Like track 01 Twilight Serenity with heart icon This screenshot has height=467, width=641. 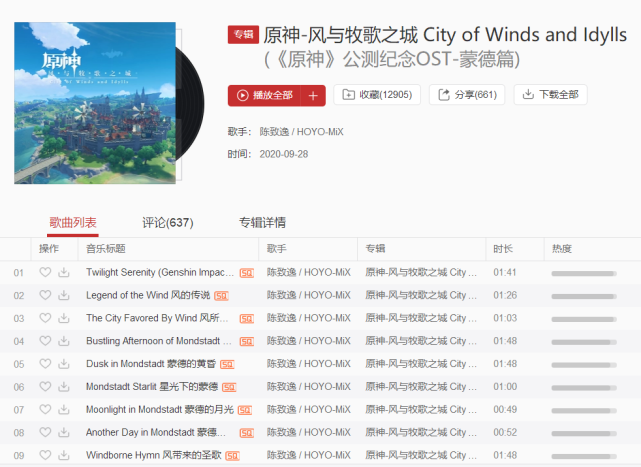pyautogui.click(x=45, y=272)
